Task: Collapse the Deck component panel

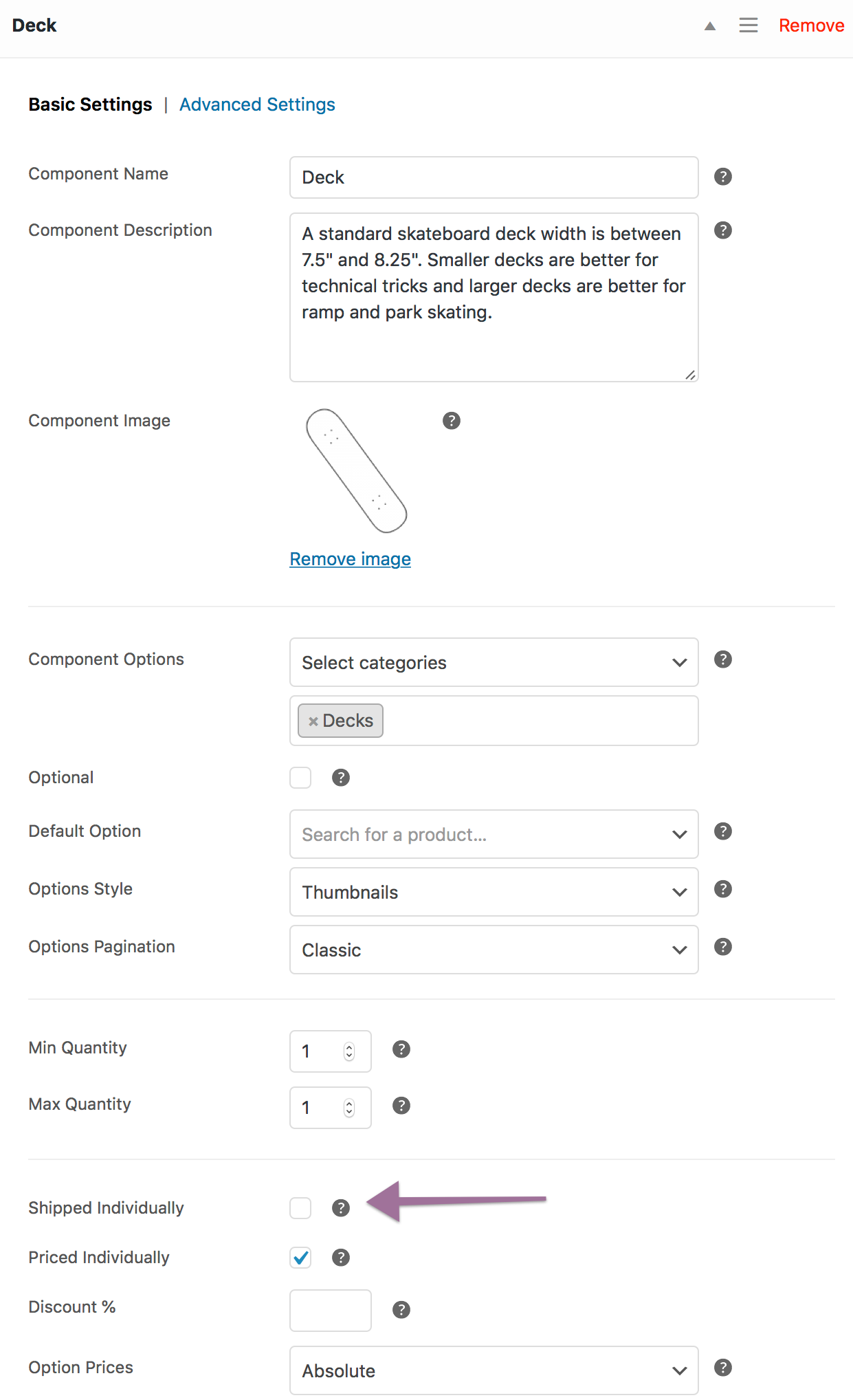Action: click(709, 25)
